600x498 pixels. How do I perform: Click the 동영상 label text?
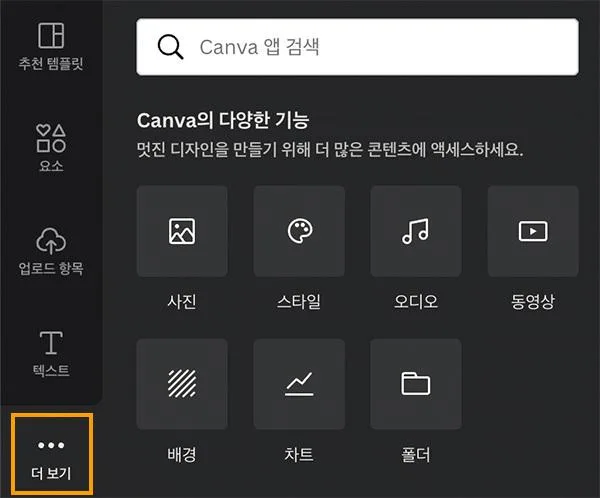533,302
